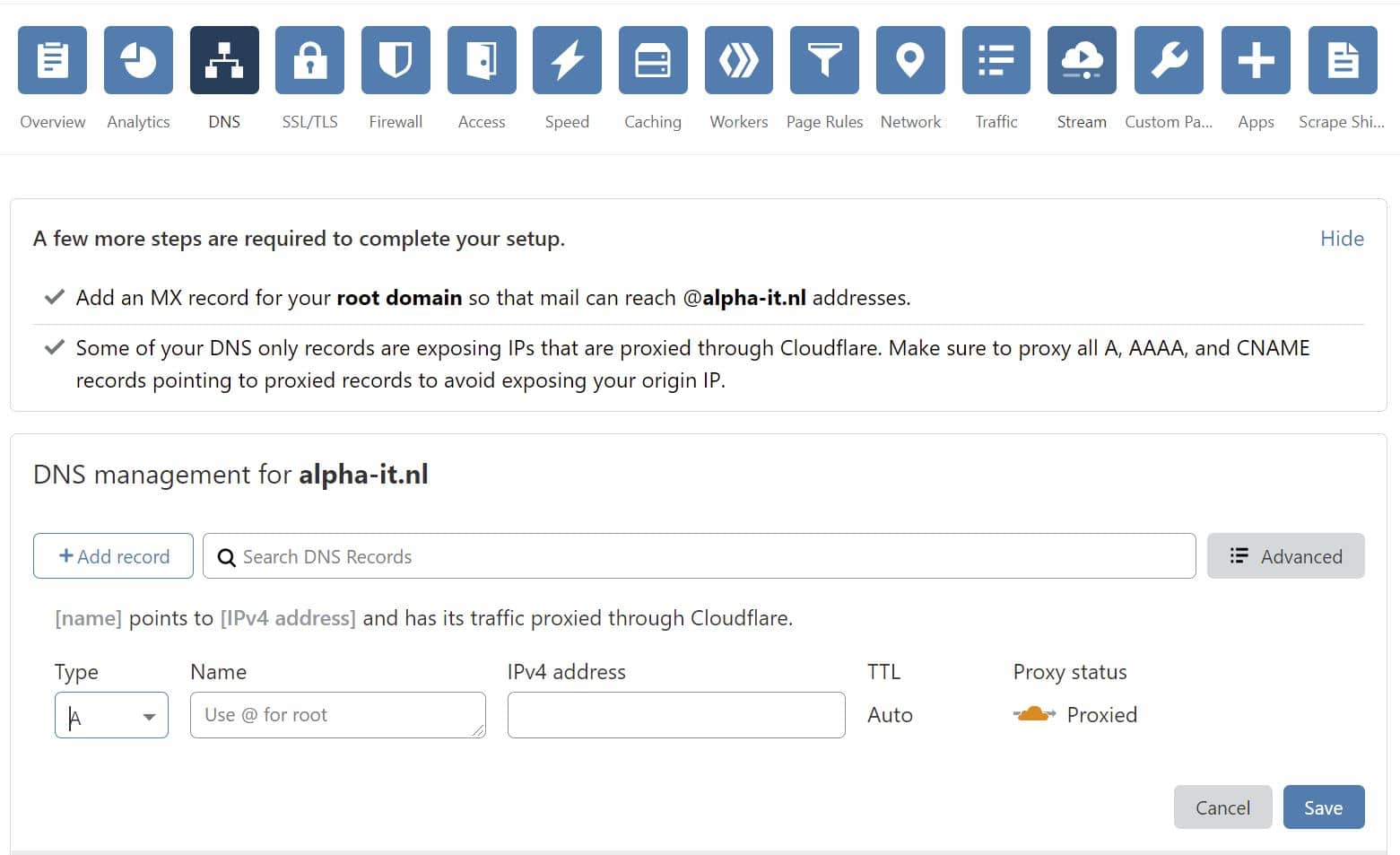
Task: Click the IPv4 address input box
Action: 676,715
